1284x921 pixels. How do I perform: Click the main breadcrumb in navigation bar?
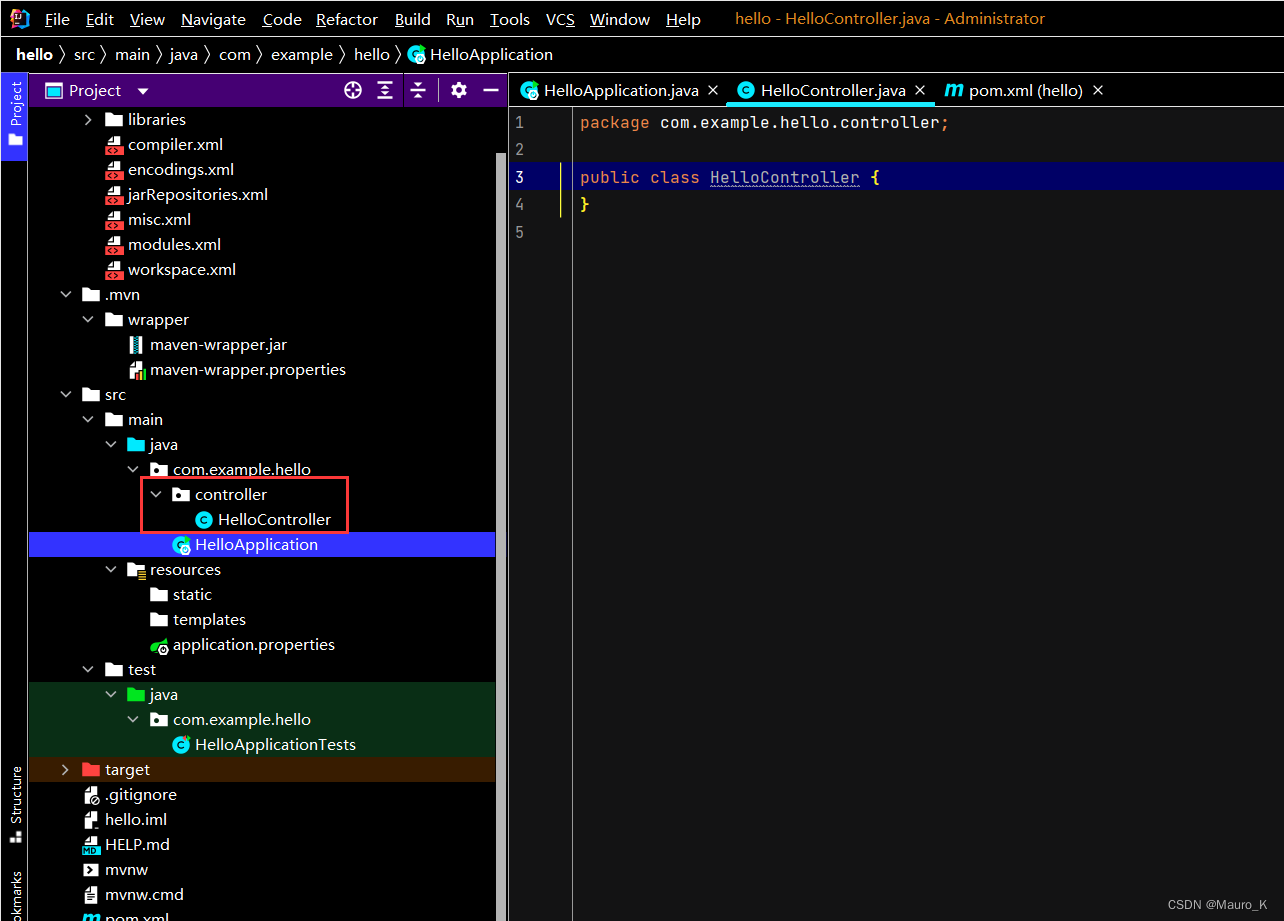[x=132, y=55]
